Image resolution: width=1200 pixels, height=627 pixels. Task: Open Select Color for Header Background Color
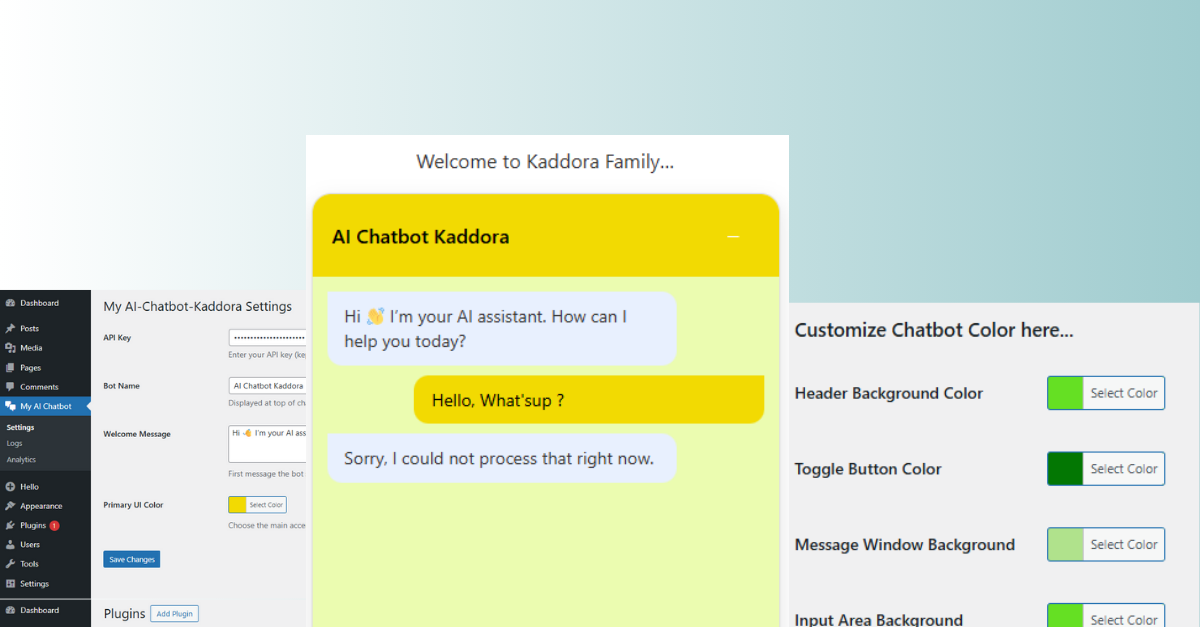1123,393
